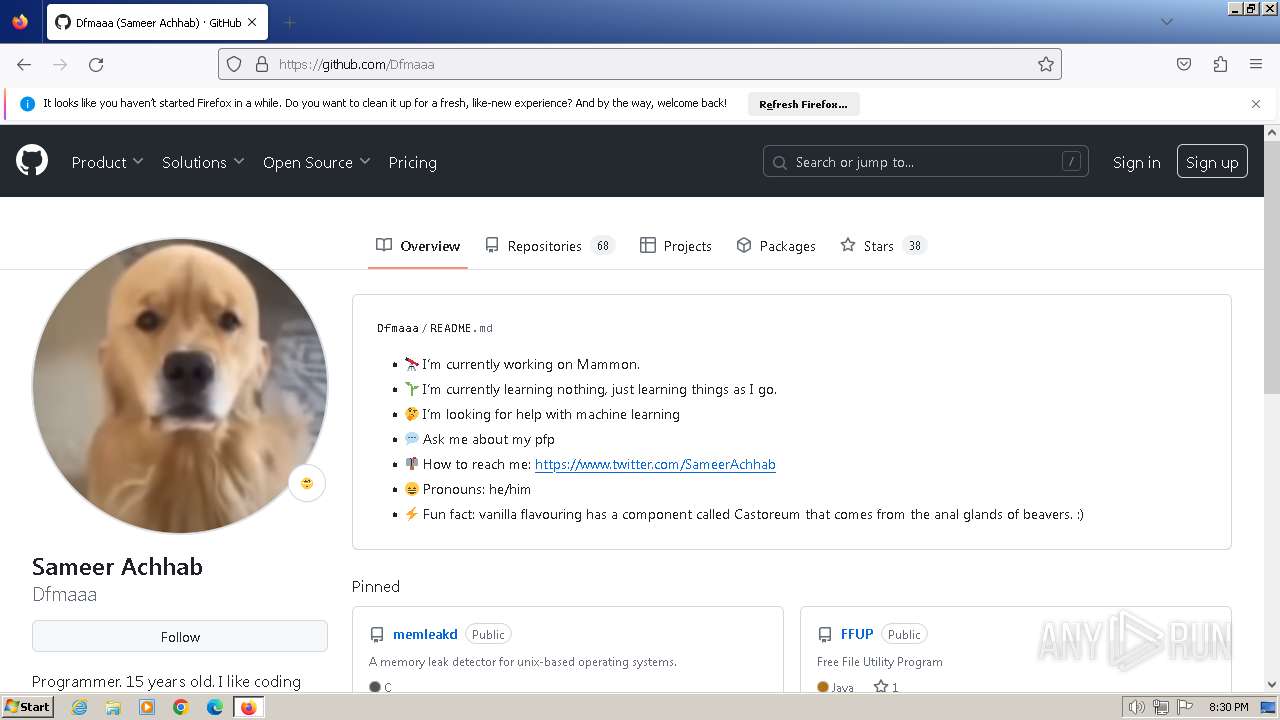1280x720 pixels.
Task: Click the repo icon beside memleakd
Action: (x=377, y=634)
